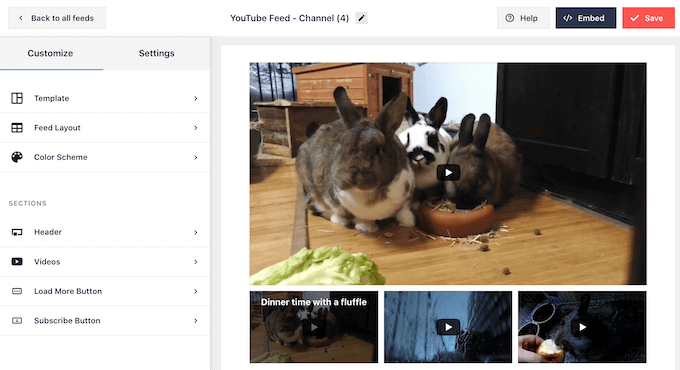This screenshot has width=680, height=370.
Task: Open the Template option label
Action: click(x=52, y=98)
